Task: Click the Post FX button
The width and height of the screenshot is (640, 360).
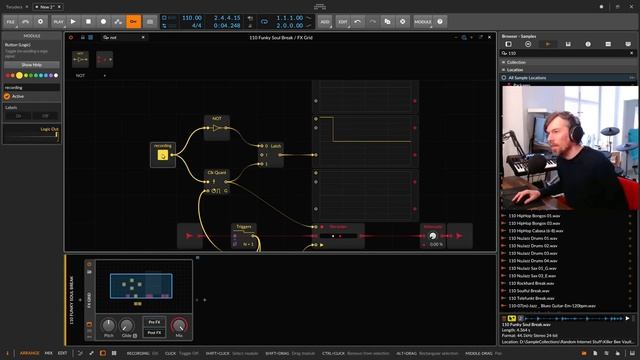Action: 154,333
